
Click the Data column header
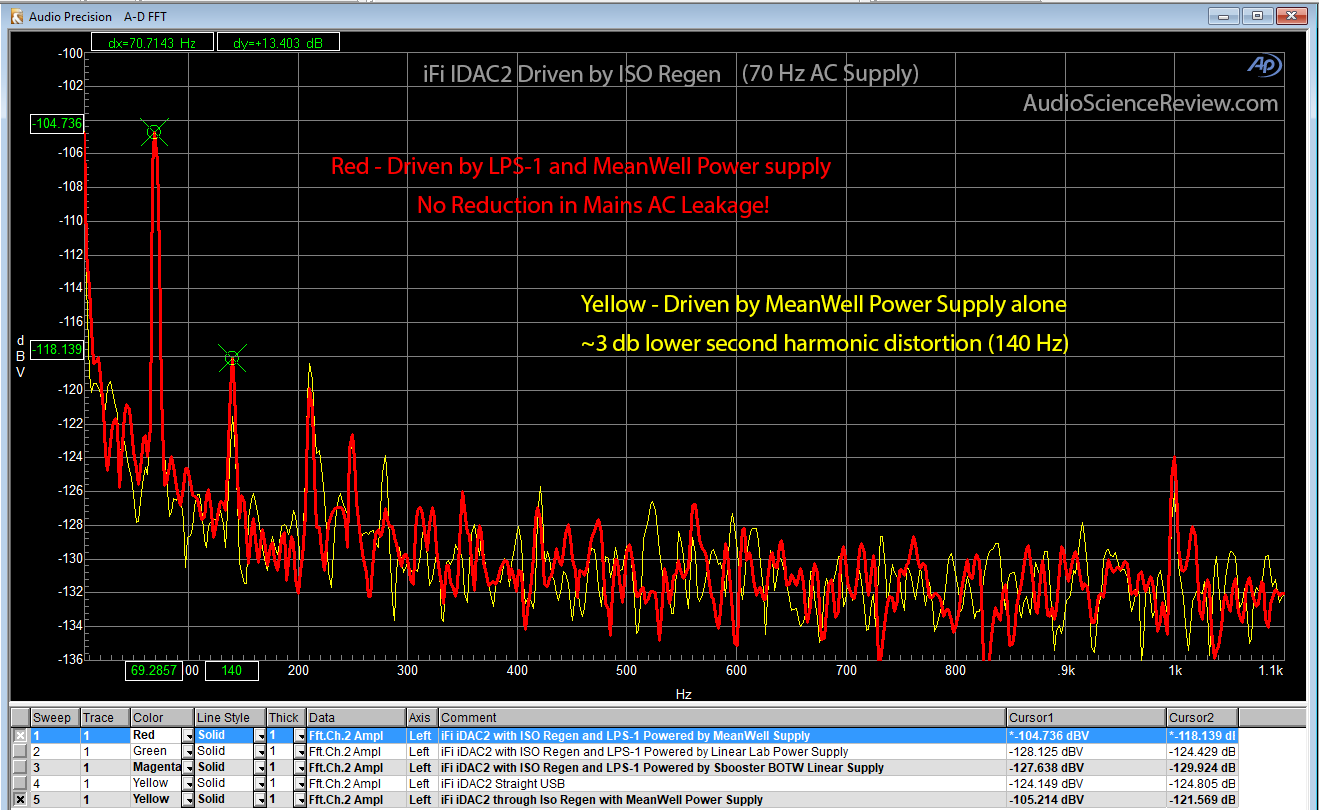(x=356, y=717)
